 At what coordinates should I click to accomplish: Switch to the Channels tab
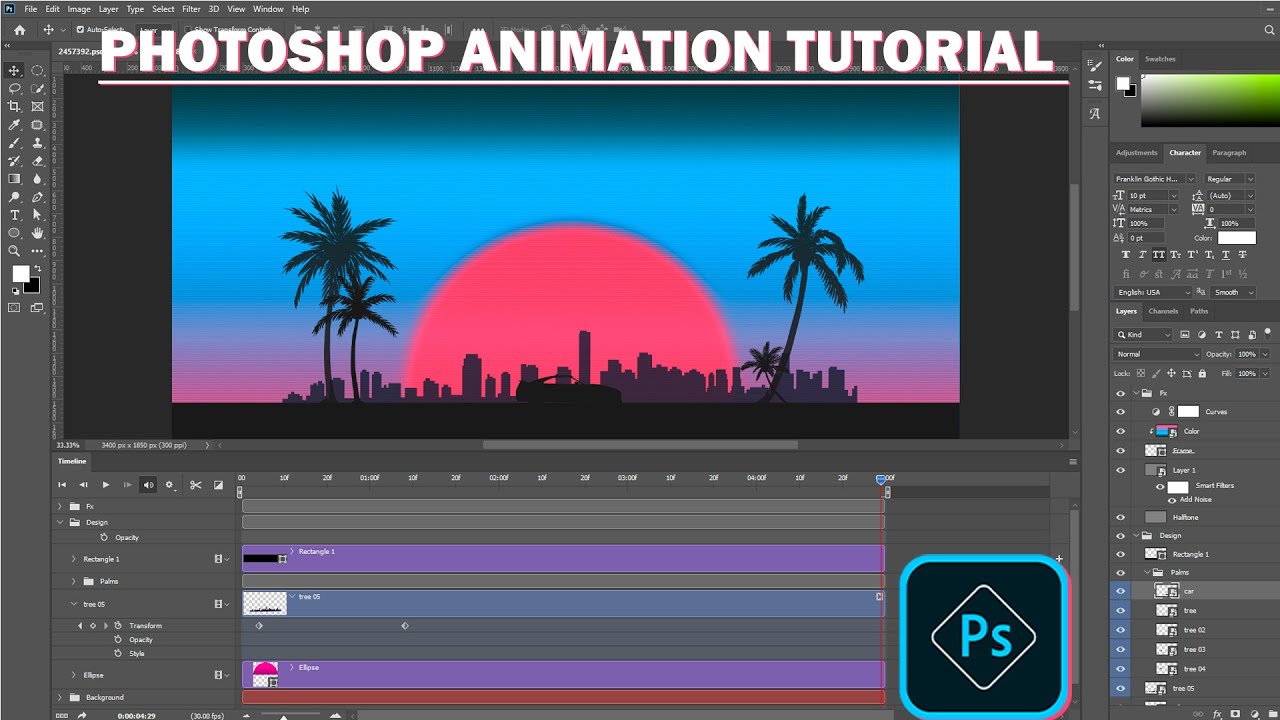pyautogui.click(x=1163, y=311)
